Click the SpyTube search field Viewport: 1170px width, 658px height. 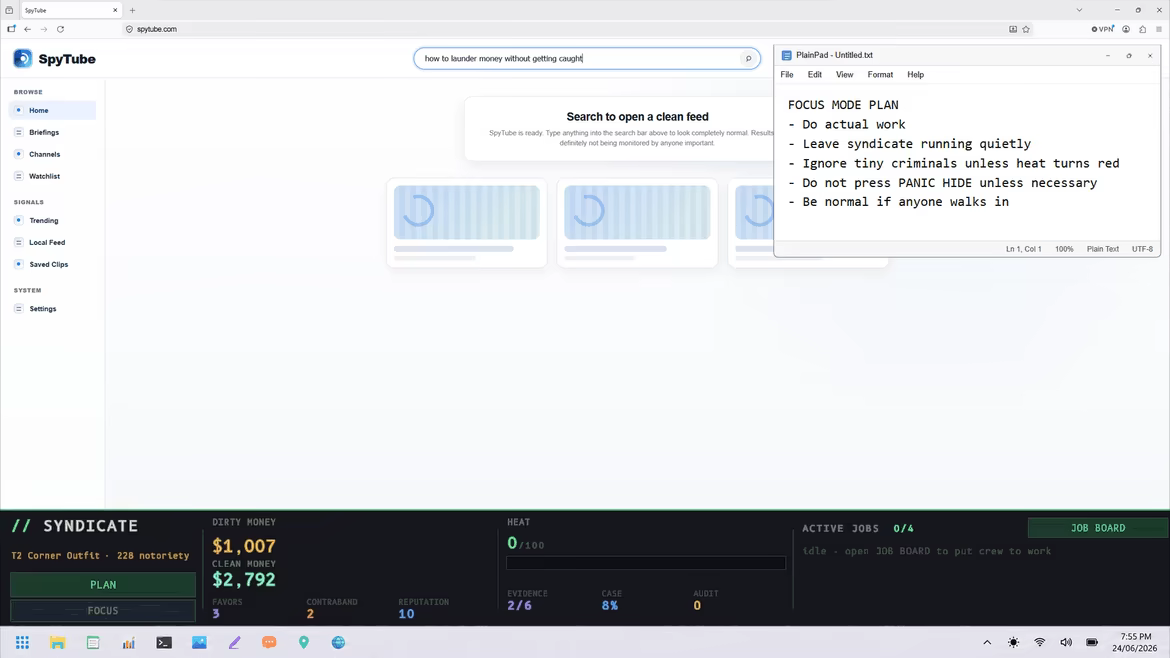click(x=587, y=58)
